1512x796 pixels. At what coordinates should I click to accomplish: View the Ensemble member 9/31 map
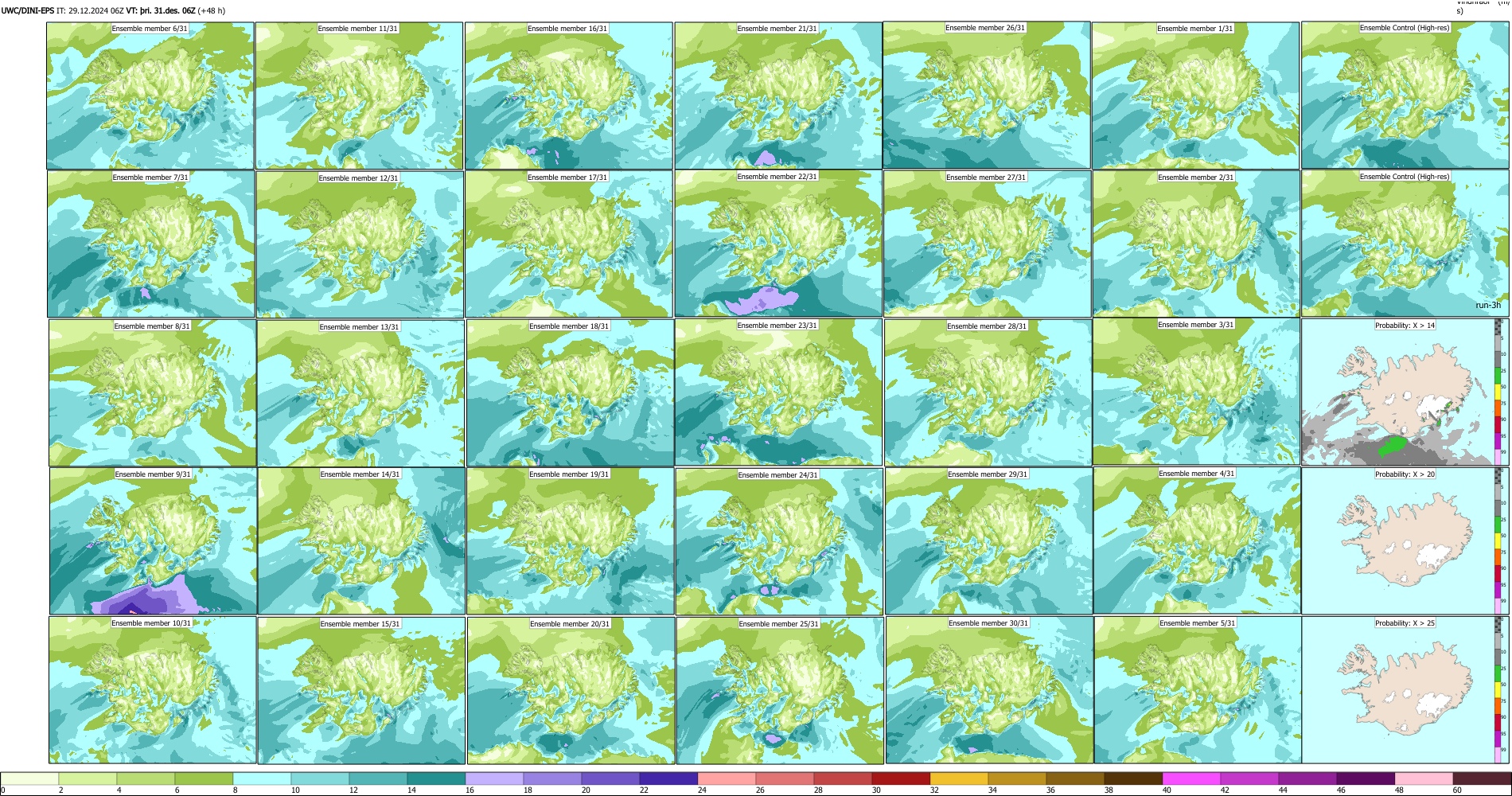pos(154,540)
